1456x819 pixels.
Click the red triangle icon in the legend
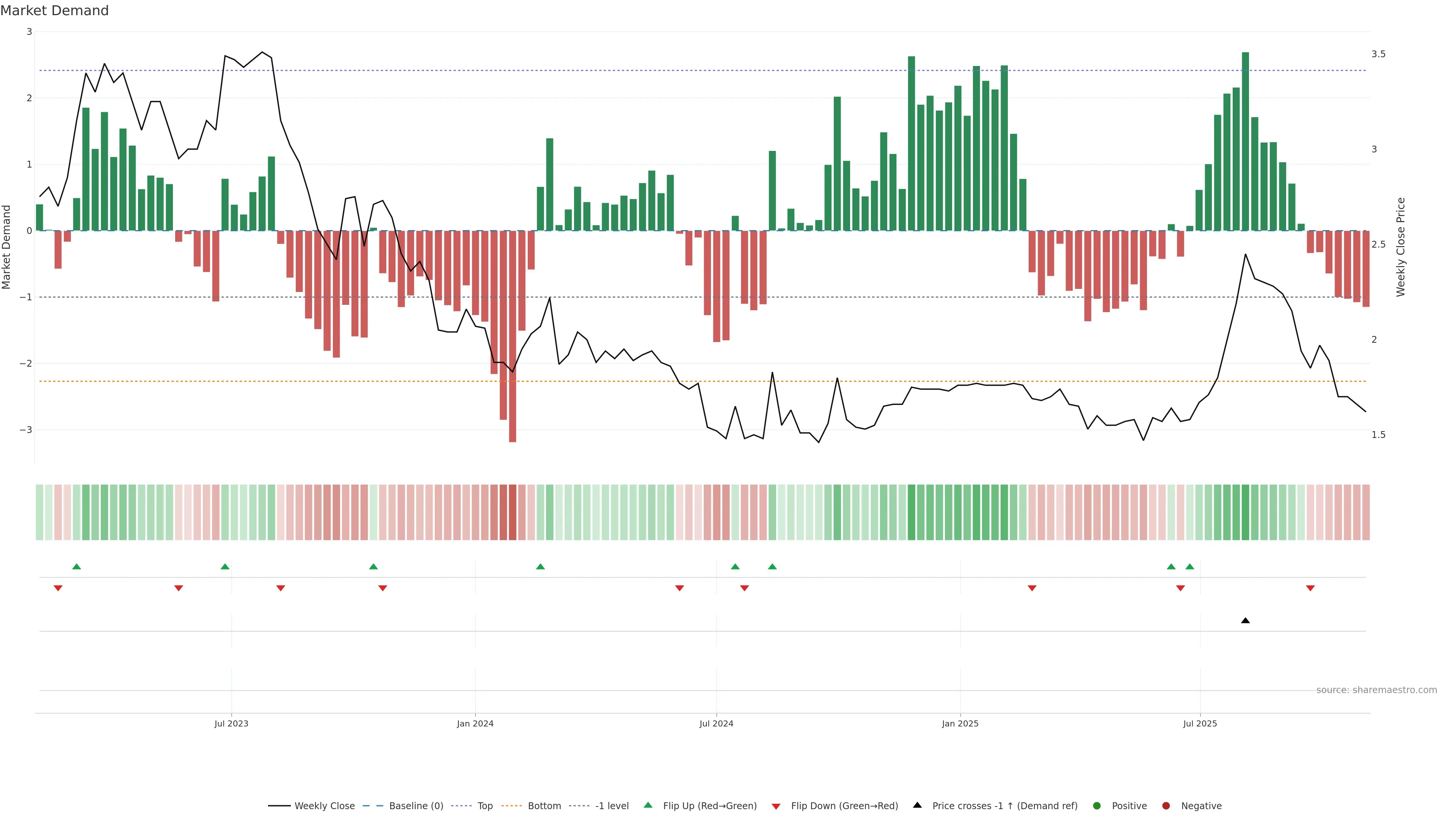coord(776,806)
